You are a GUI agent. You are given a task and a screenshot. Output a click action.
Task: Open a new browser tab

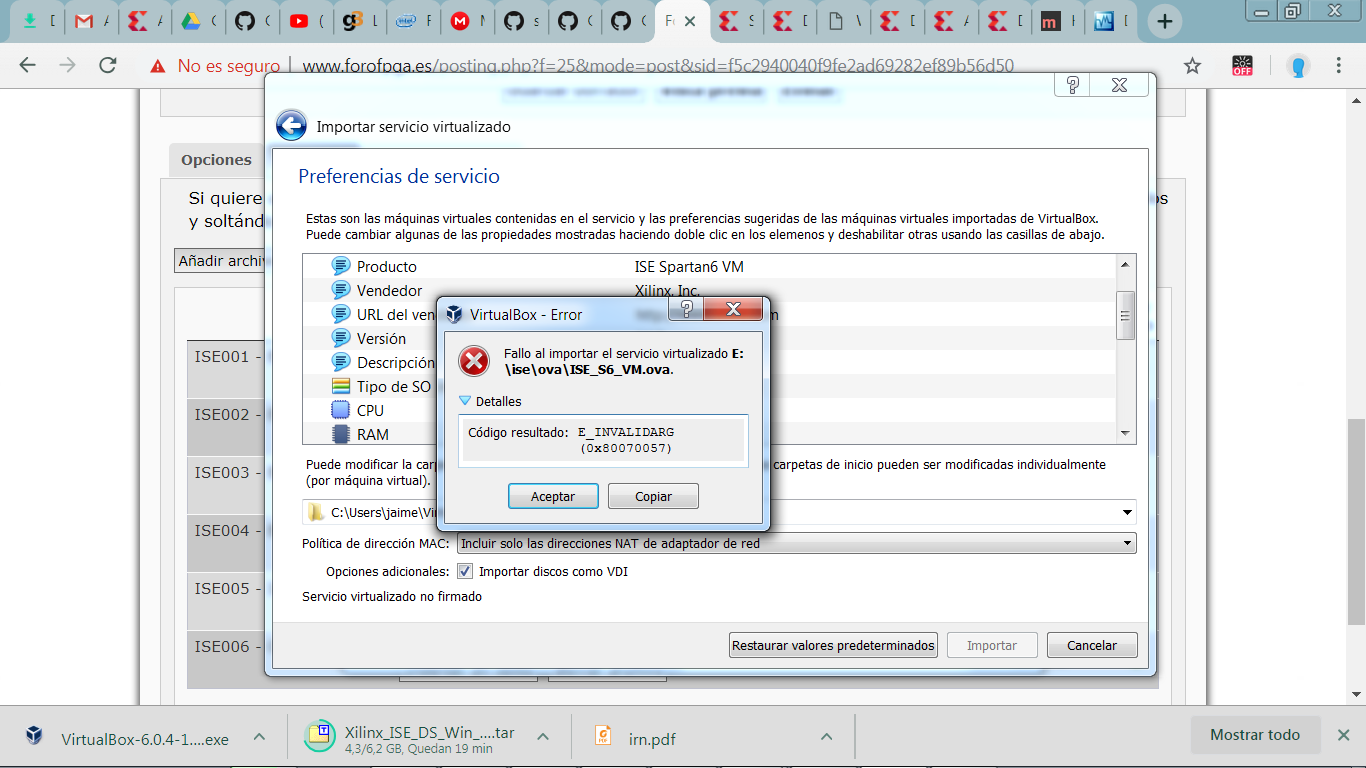coord(1164,21)
